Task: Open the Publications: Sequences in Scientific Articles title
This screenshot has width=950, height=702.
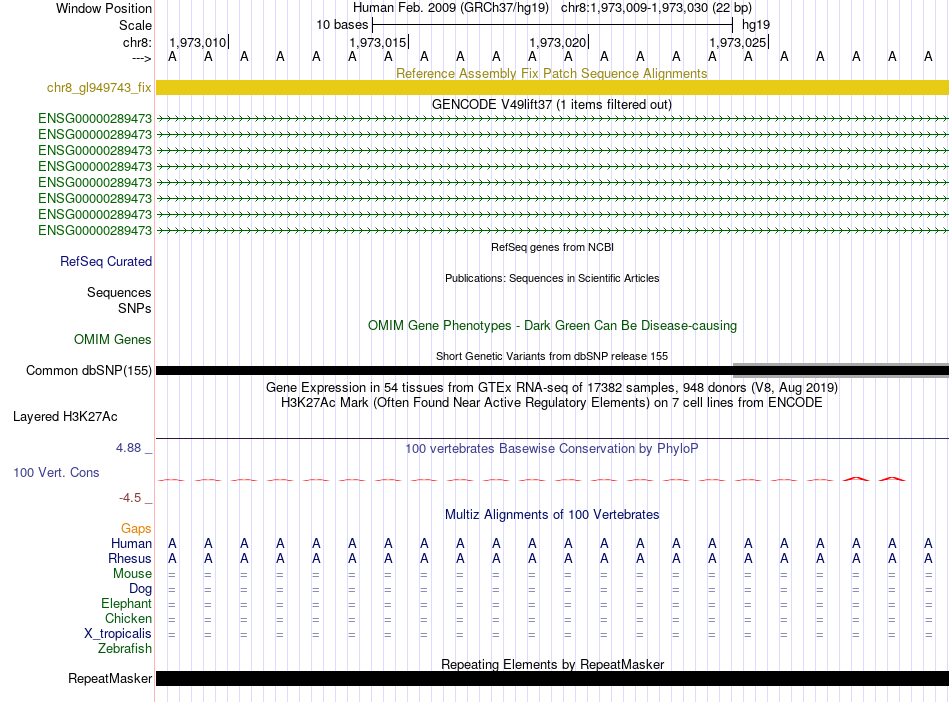Action: [x=552, y=278]
